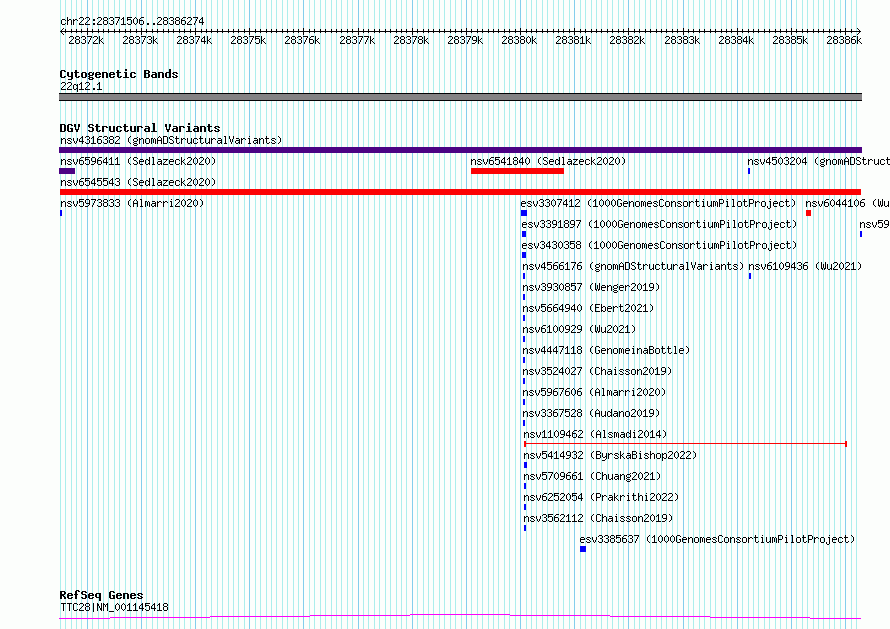The height and width of the screenshot is (629, 890).
Task: Click the 28383k ruler position
Action: click(682, 40)
